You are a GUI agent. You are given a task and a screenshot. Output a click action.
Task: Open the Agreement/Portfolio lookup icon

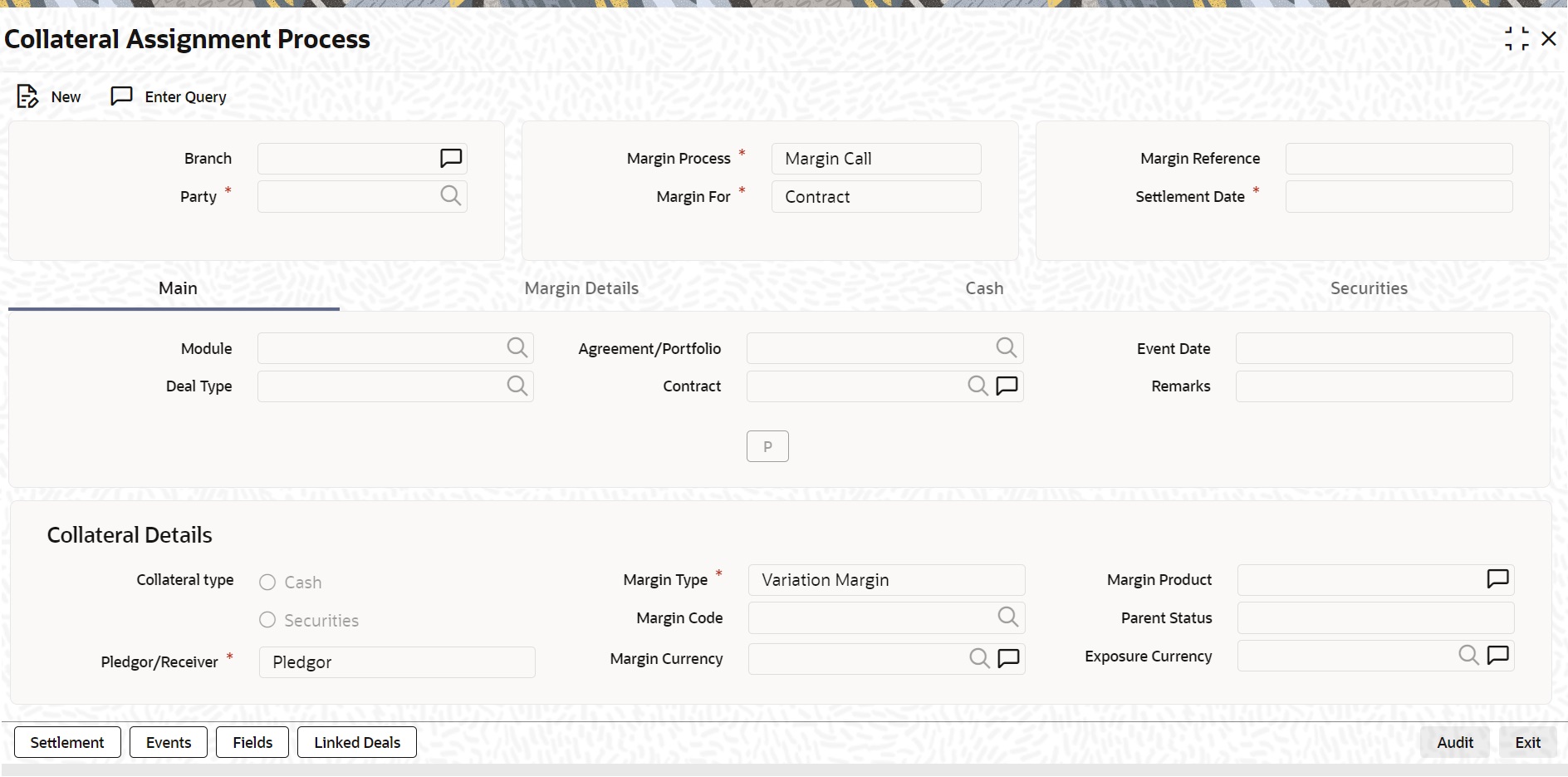1007,348
